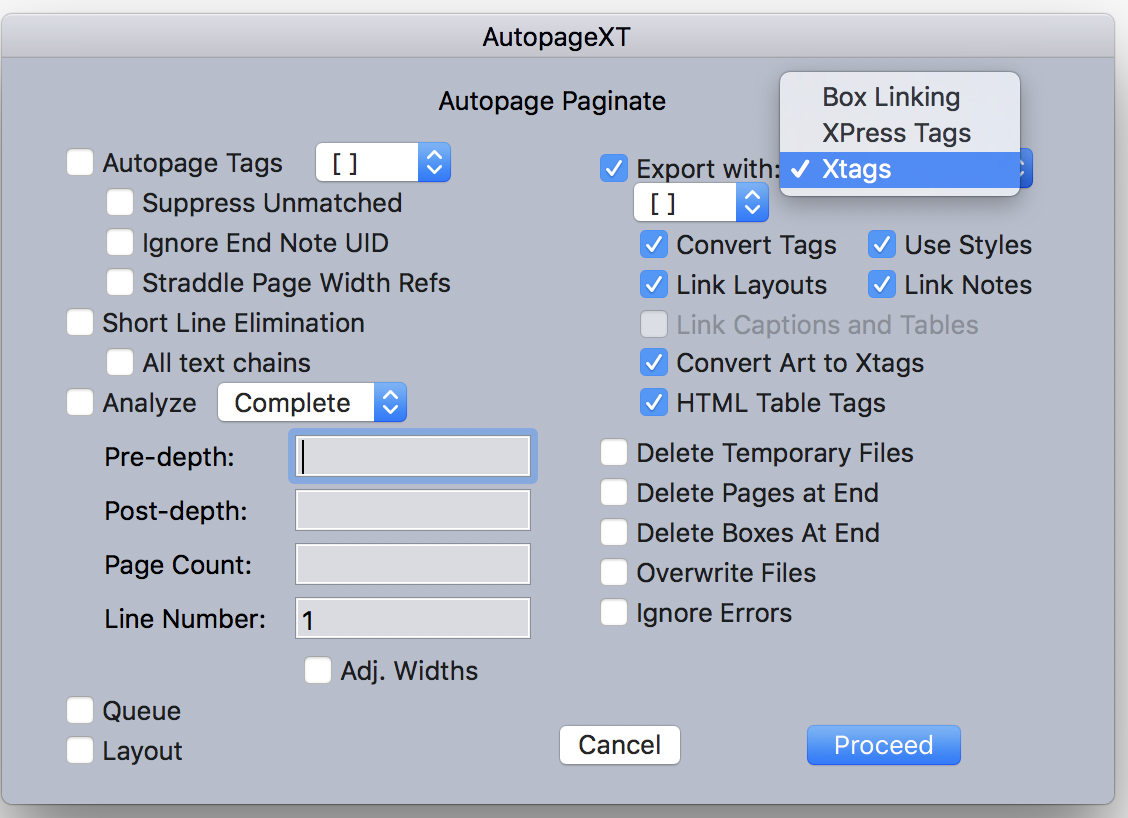Viewport: 1128px width, 818px height.
Task: Click the Post-depth input field
Action: pyautogui.click(x=412, y=510)
